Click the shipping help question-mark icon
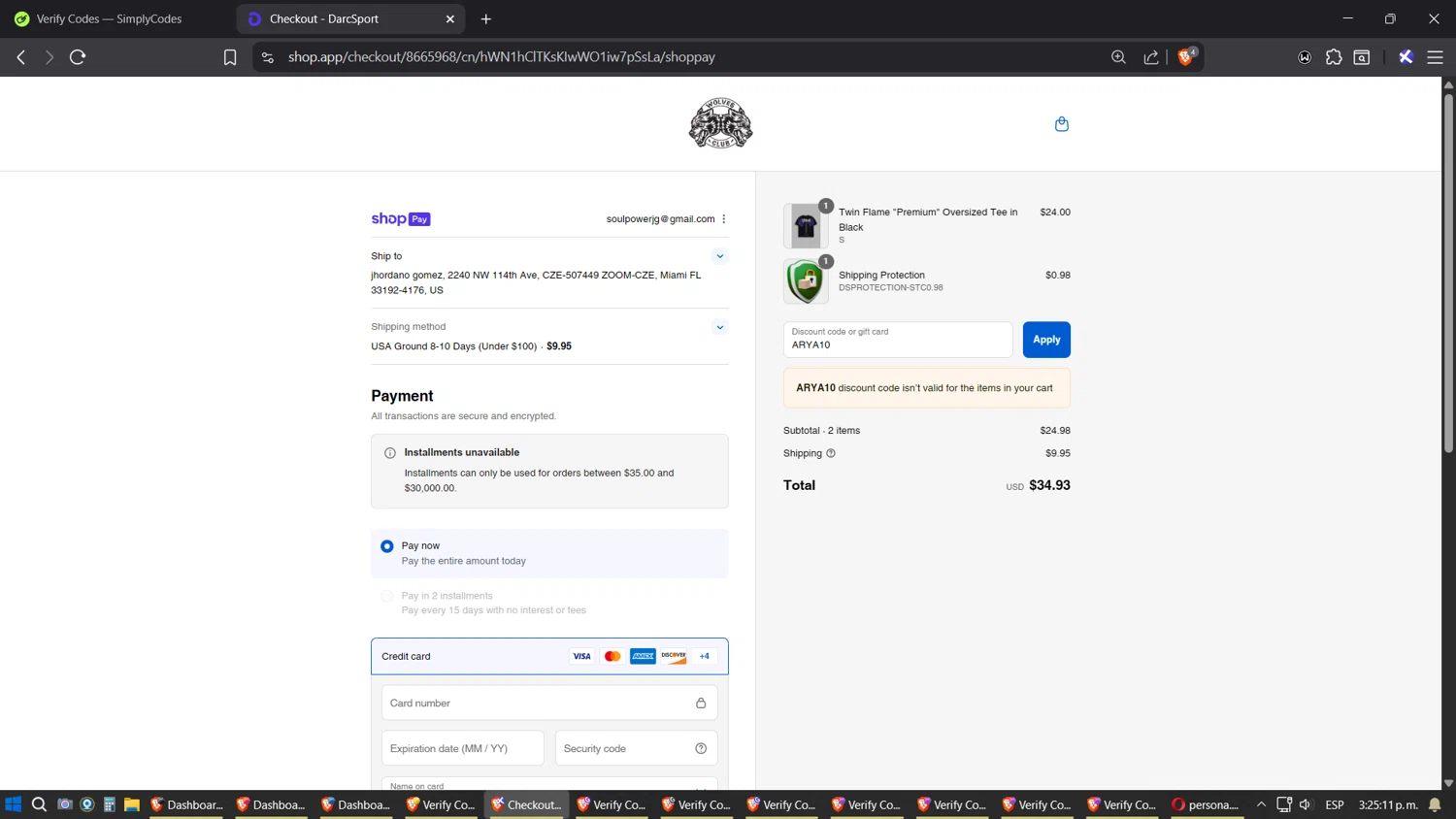1456x819 pixels. click(831, 453)
